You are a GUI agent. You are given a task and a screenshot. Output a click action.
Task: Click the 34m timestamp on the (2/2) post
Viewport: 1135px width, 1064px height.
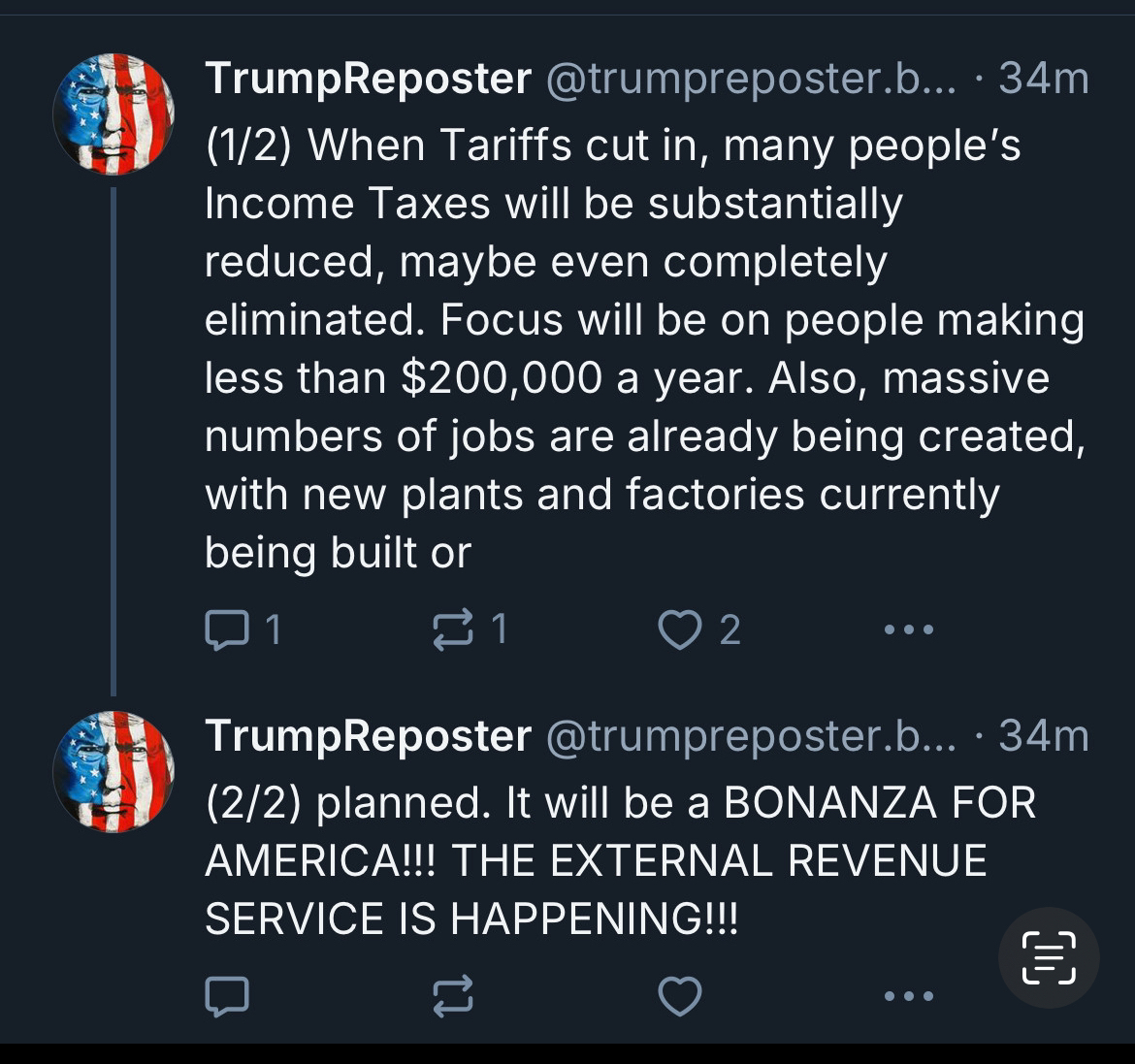click(x=1044, y=736)
